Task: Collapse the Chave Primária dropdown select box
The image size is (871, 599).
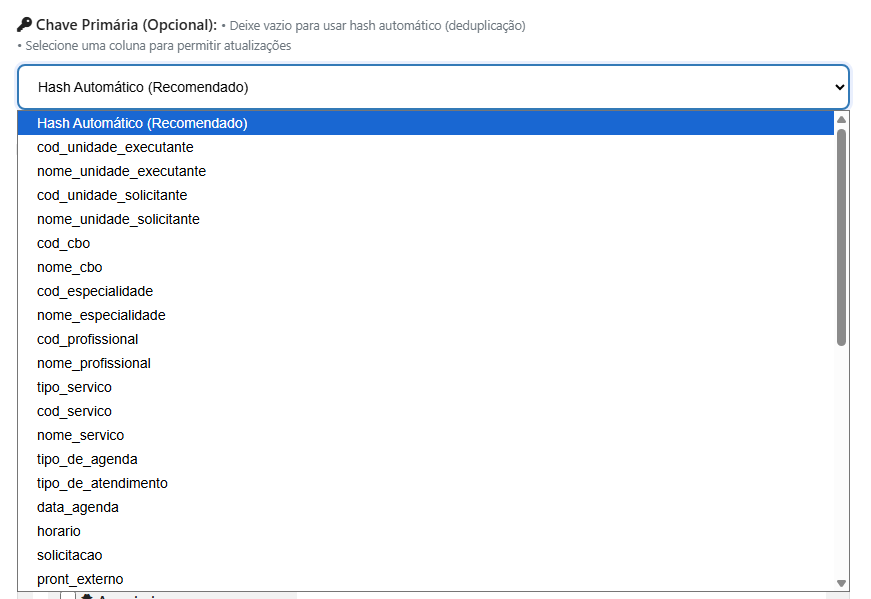Action: coord(432,87)
